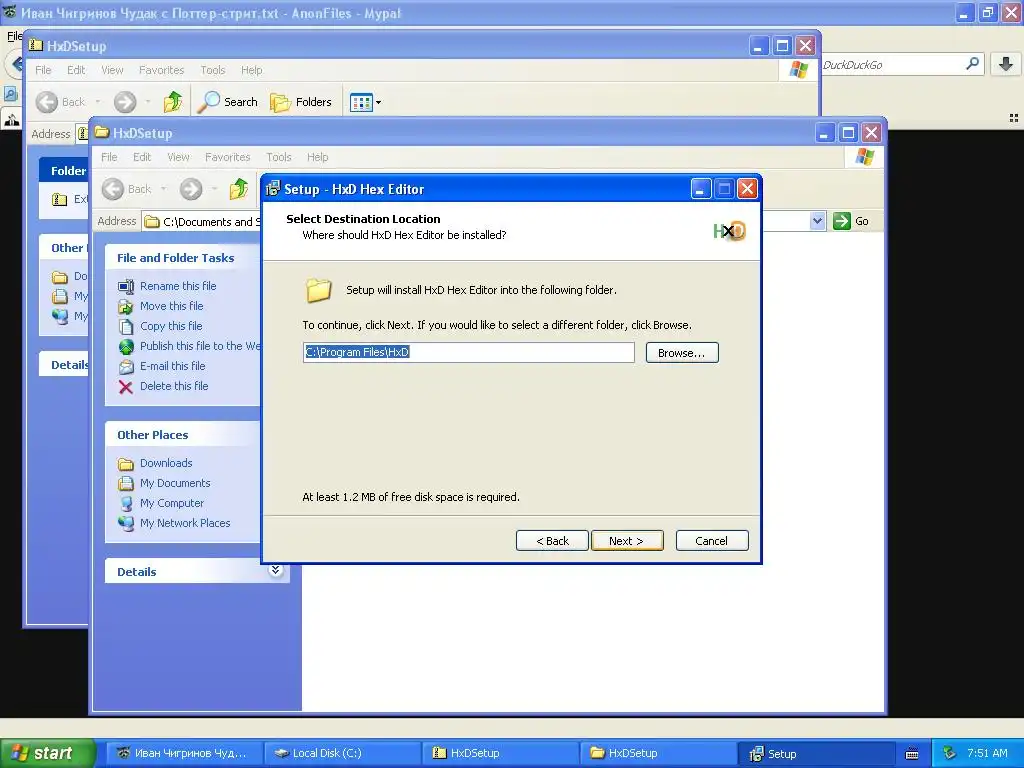Cancel the HxD Hex Editor setup

pos(712,541)
